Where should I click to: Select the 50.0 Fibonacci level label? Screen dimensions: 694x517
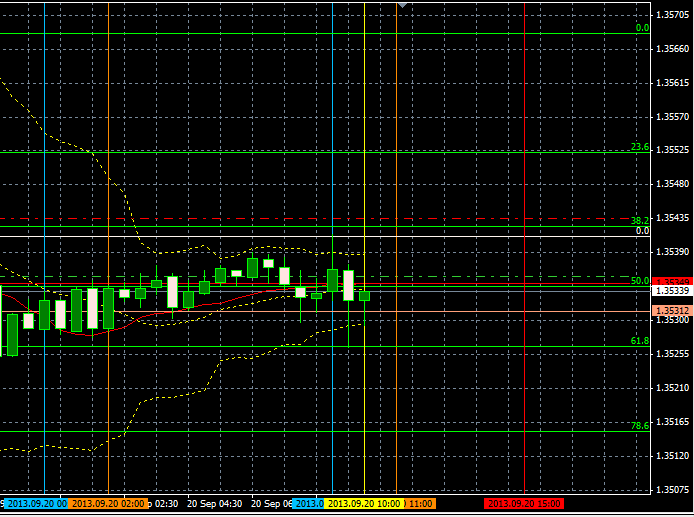tap(640, 281)
